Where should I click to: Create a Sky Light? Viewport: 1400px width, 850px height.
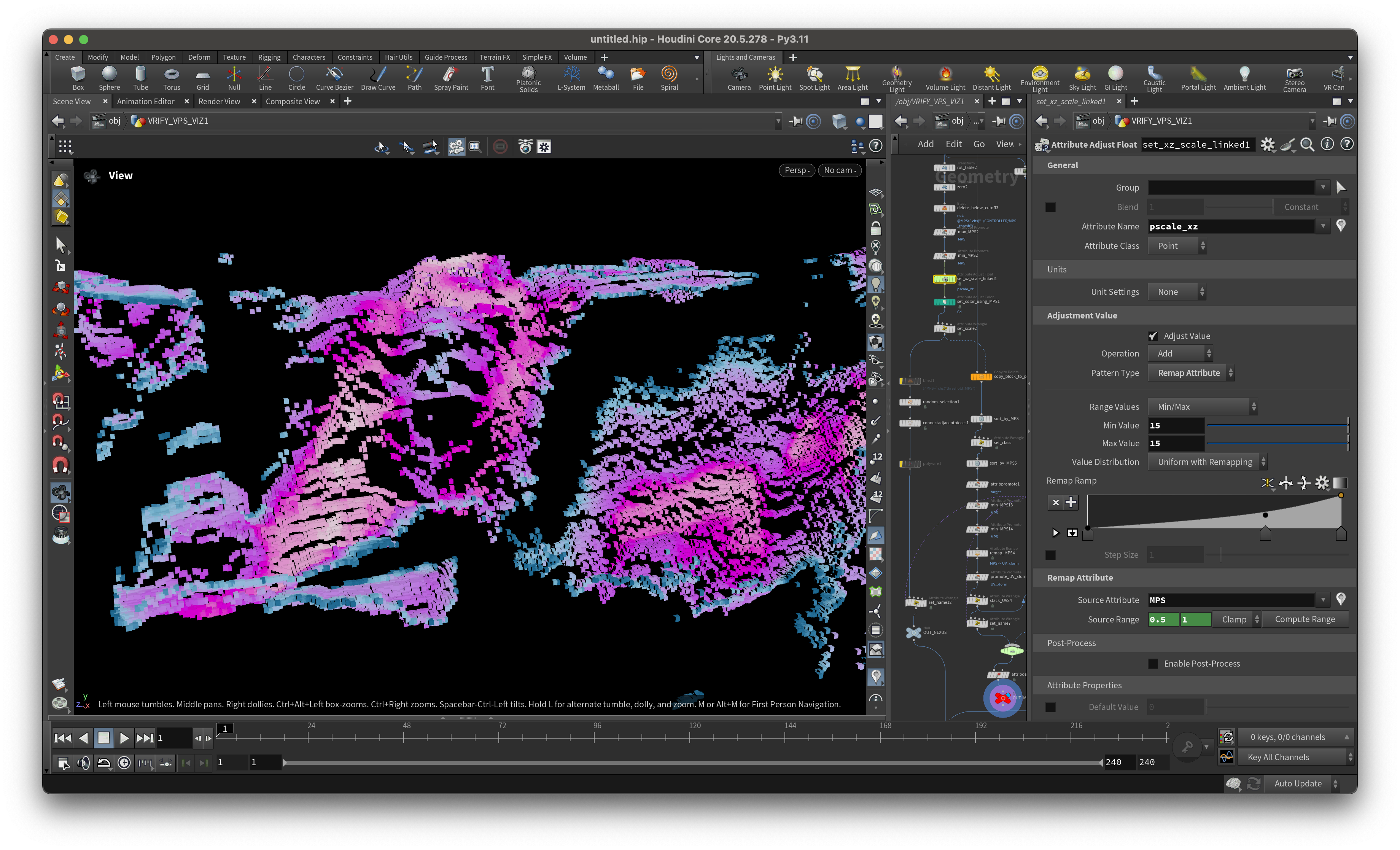(x=1082, y=78)
